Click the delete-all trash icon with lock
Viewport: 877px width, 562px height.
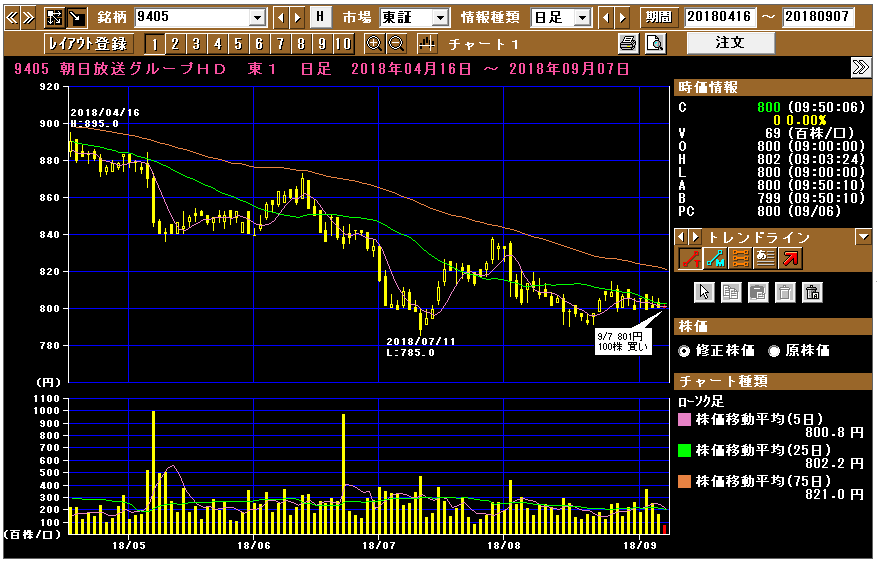click(x=812, y=292)
